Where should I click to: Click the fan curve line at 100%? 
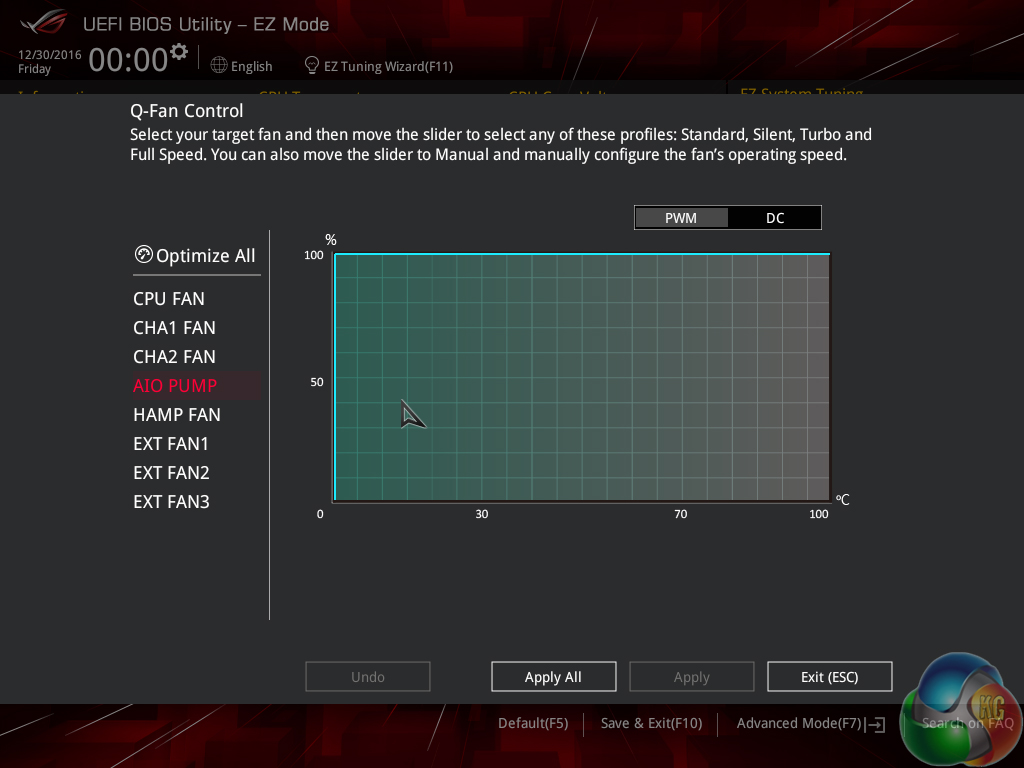pyautogui.click(x=582, y=253)
